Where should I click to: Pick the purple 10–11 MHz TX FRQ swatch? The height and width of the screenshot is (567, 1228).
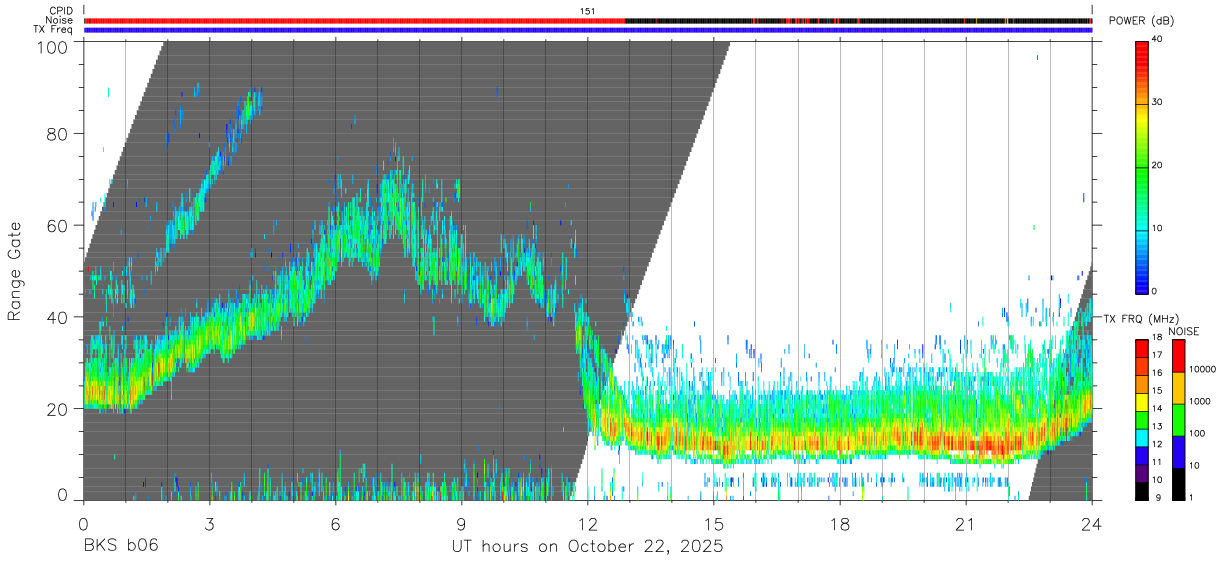tap(1142, 472)
